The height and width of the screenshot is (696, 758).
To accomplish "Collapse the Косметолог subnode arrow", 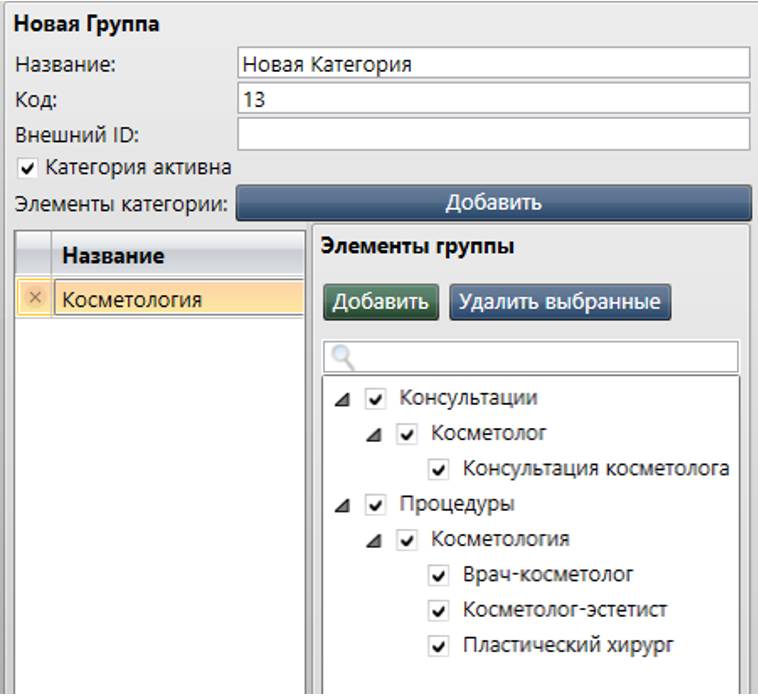I will [374, 435].
